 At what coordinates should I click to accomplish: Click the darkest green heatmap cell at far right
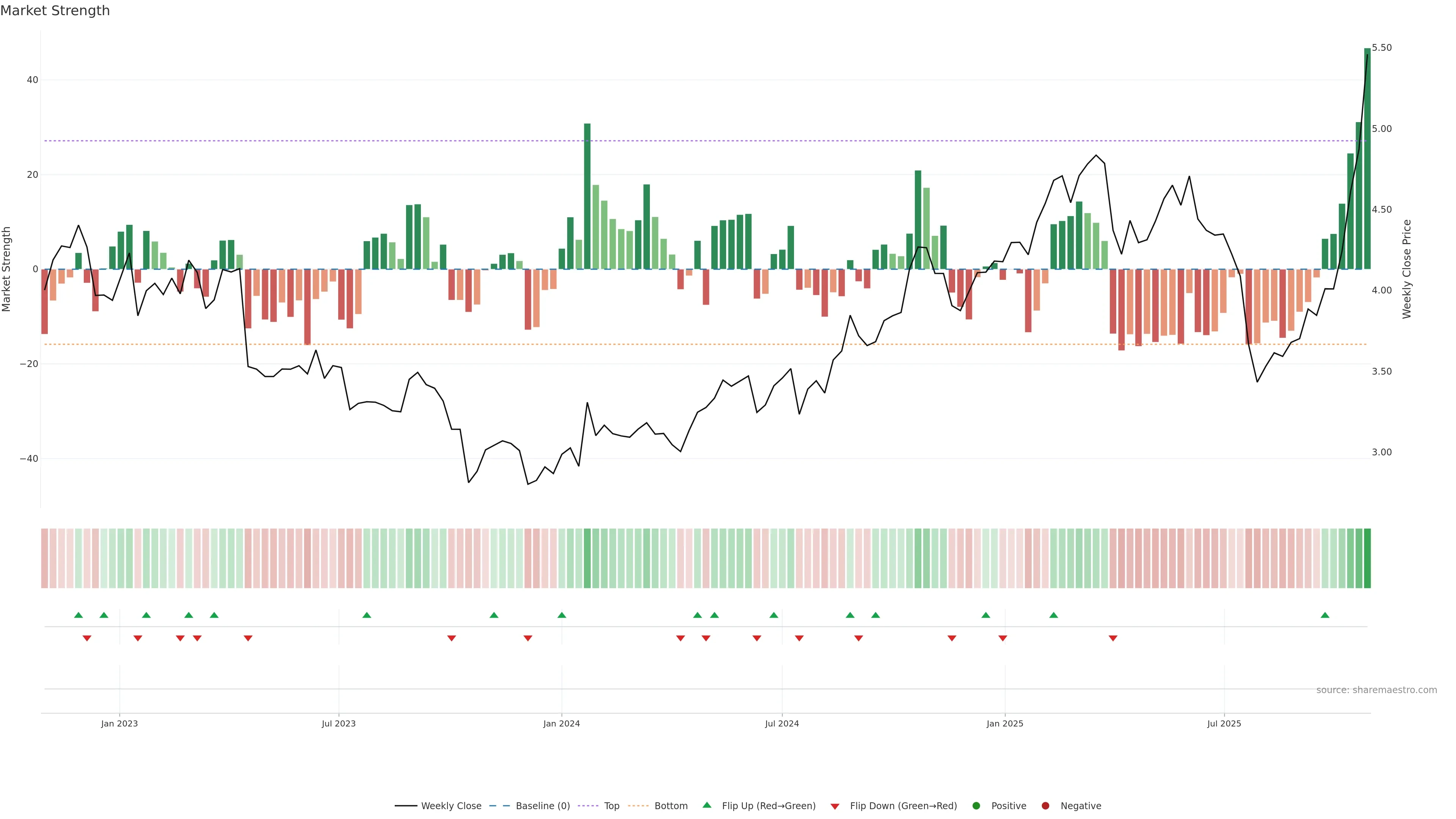(1367, 558)
